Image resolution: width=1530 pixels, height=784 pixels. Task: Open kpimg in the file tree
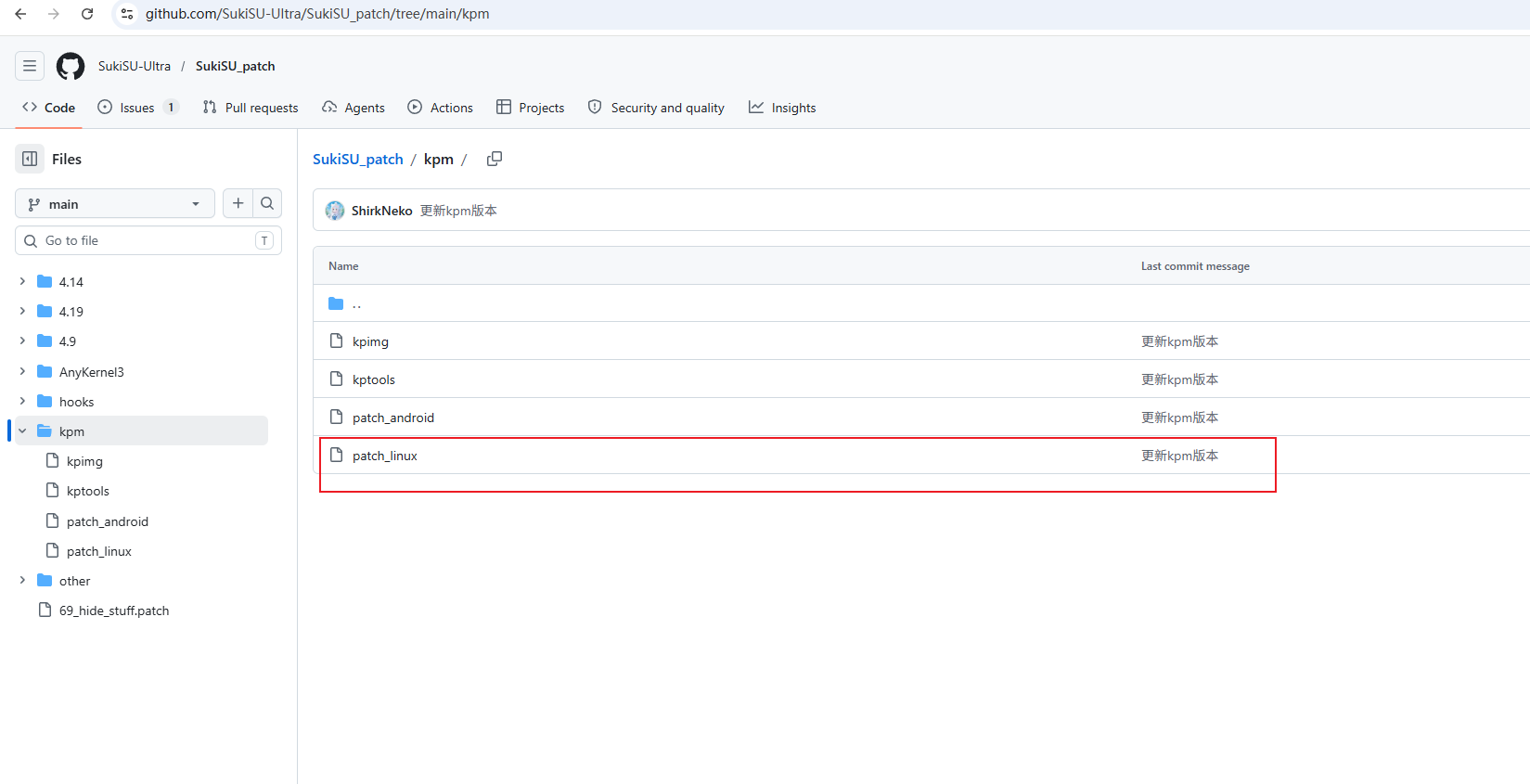(84, 461)
